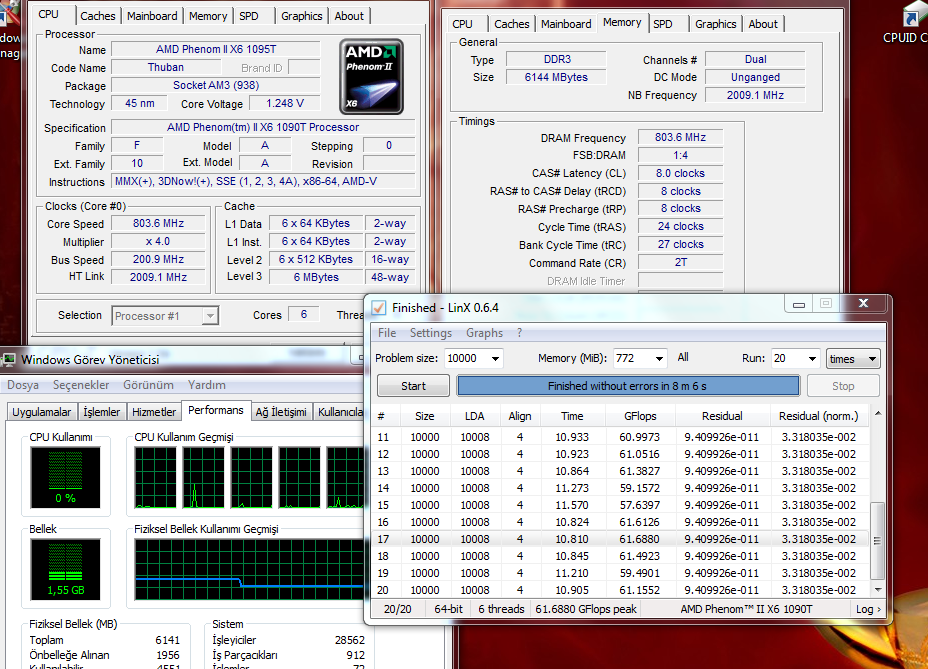Select result row 20 in LinX table
Image resolution: width=928 pixels, height=669 pixels.
[x=620, y=590]
